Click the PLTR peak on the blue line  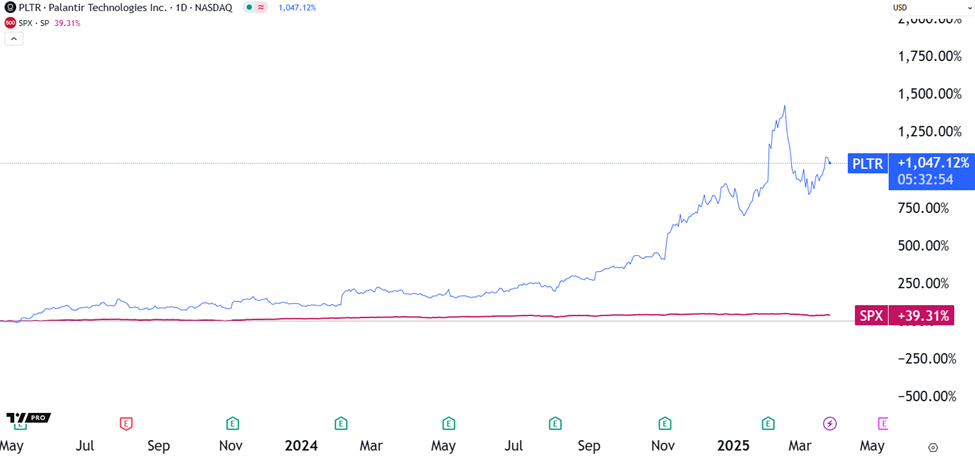pos(785,106)
